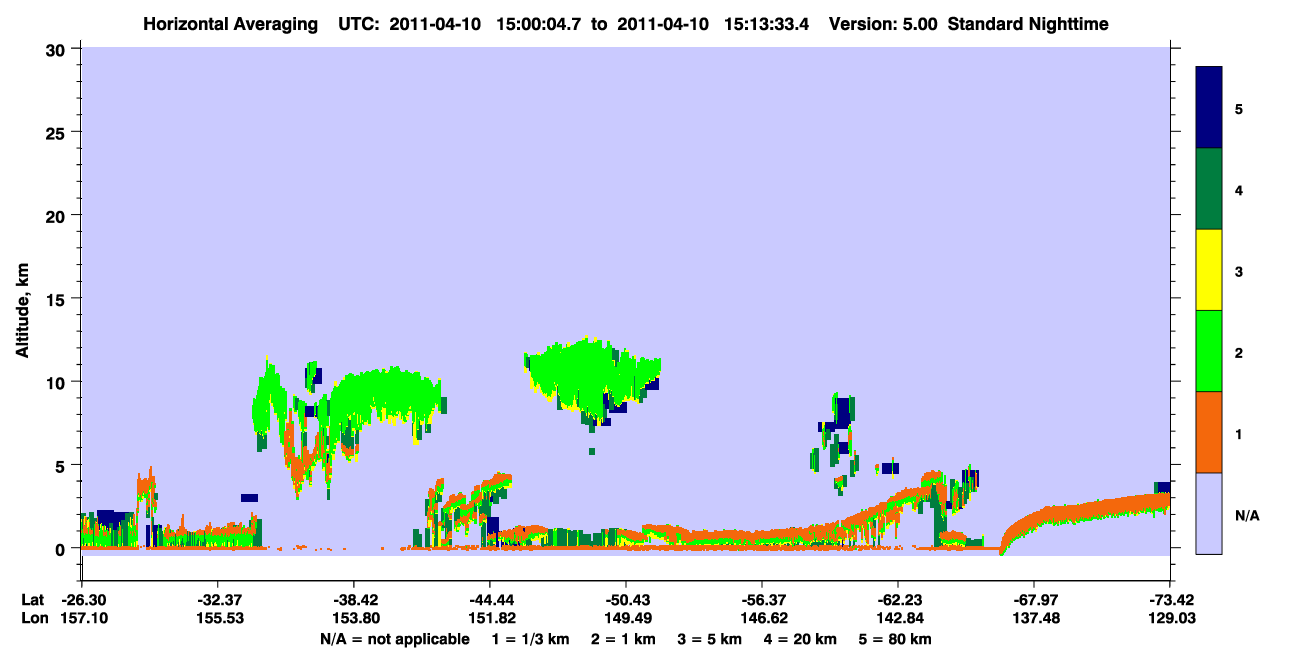Click the longitude label 129.03

point(1171,619)
